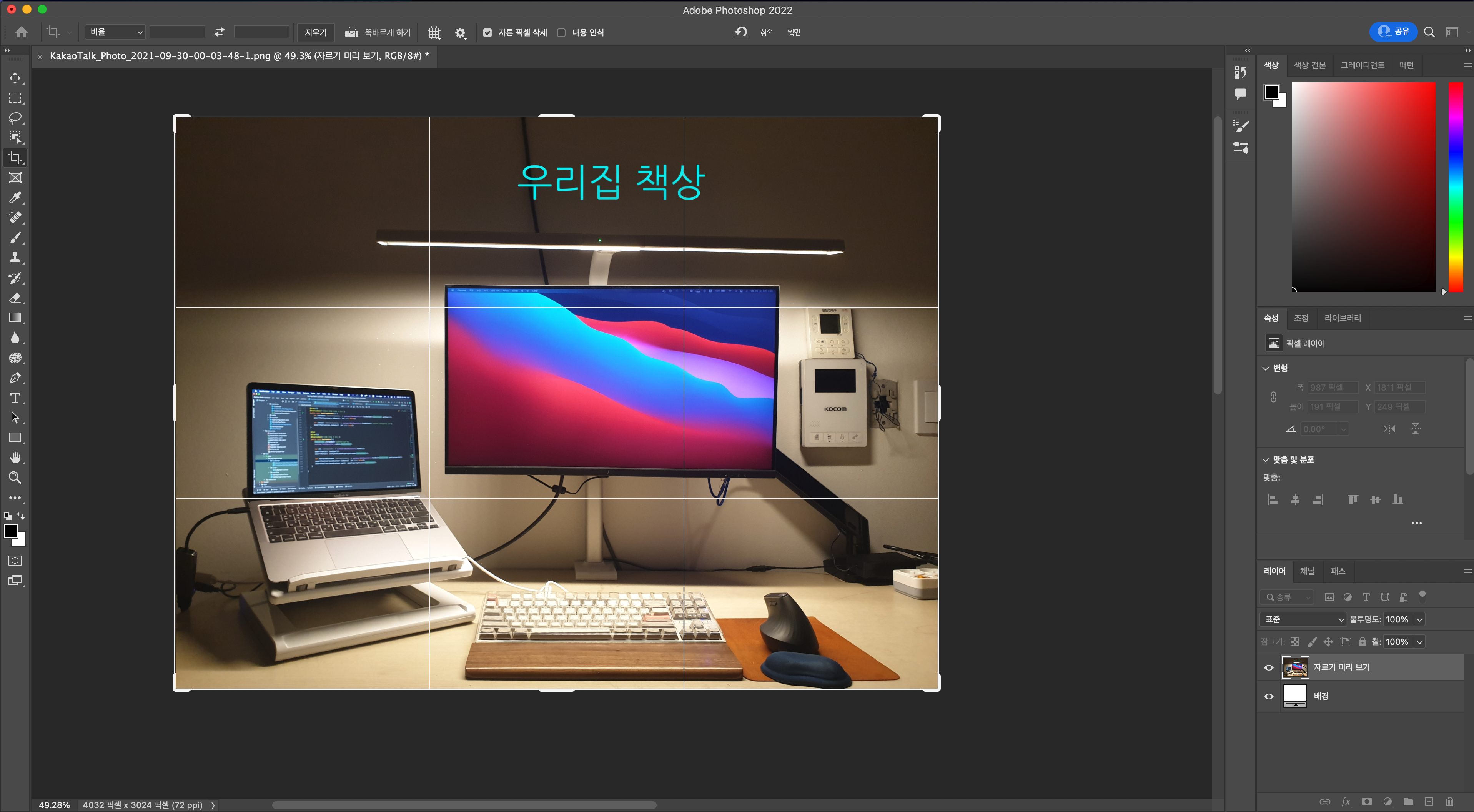The height and width of the screenshot is (812, 1474).
Task: Collapse the 맞춤 및 분포 section
Action: (1266, 459)
